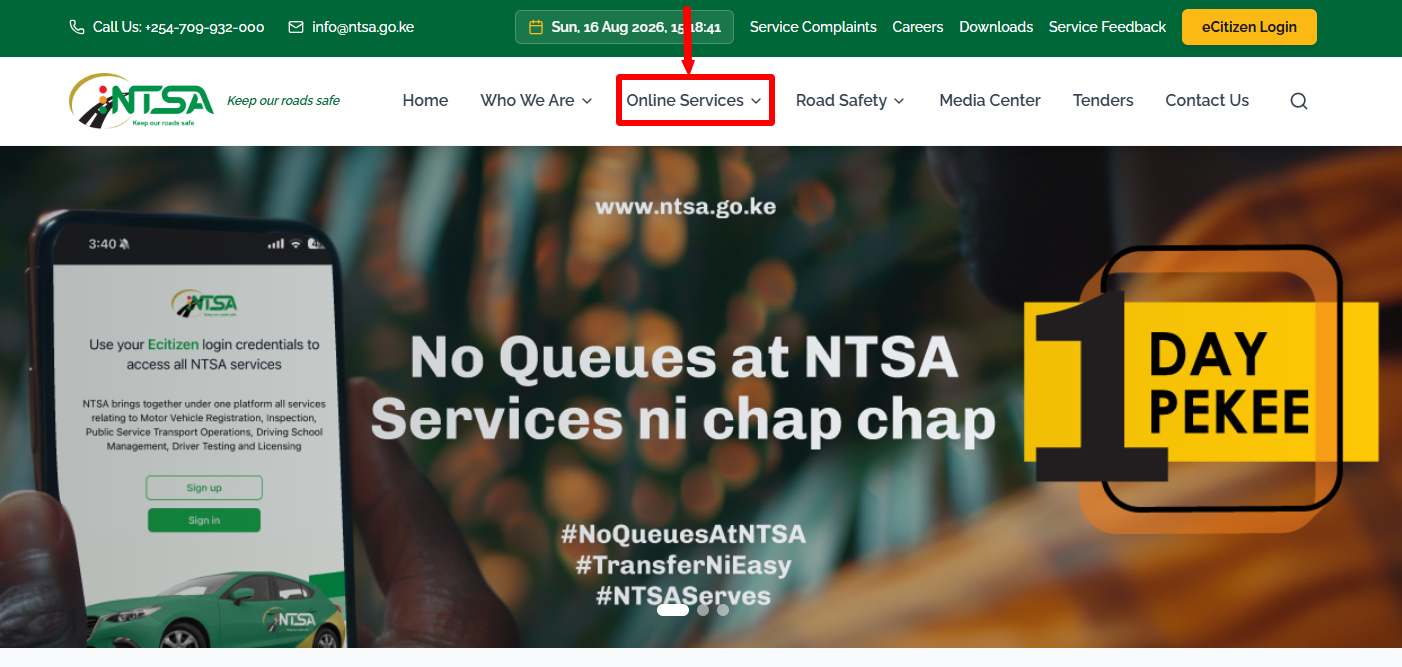Image resolution: width=1402 pixels, height=667 pixels.
Task: Open the Contact Us page
Action: 1207,100
